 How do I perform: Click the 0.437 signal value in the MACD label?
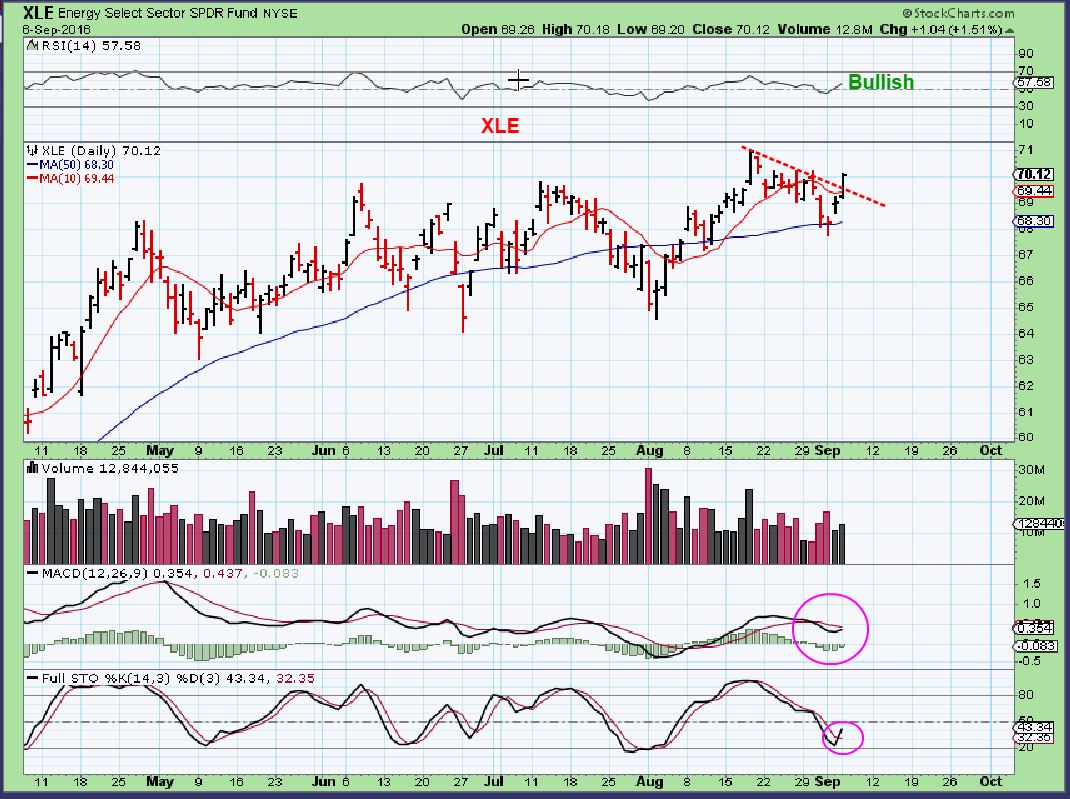tap(221, 573)
